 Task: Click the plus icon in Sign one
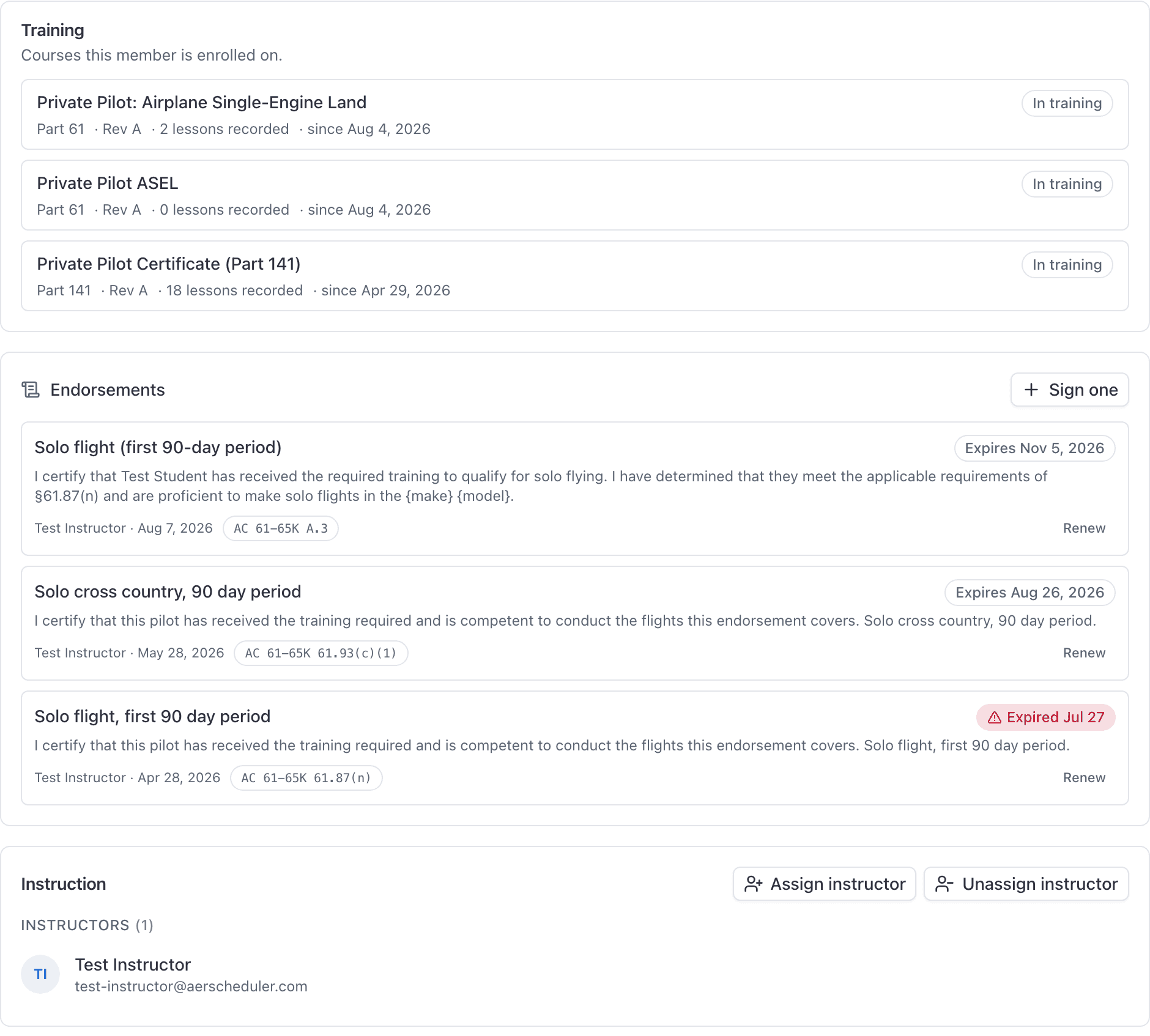pos(1031,390)
